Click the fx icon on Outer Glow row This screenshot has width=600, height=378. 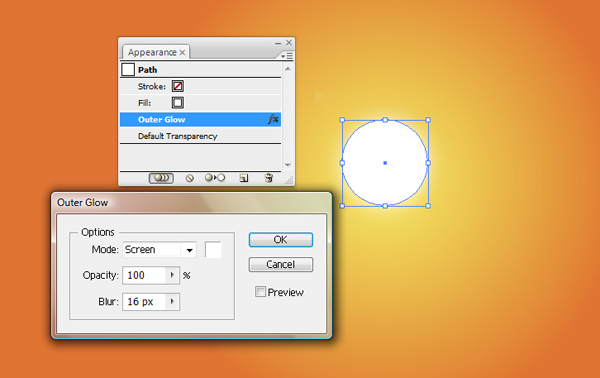pyautogui.click(x=273, y=119)
